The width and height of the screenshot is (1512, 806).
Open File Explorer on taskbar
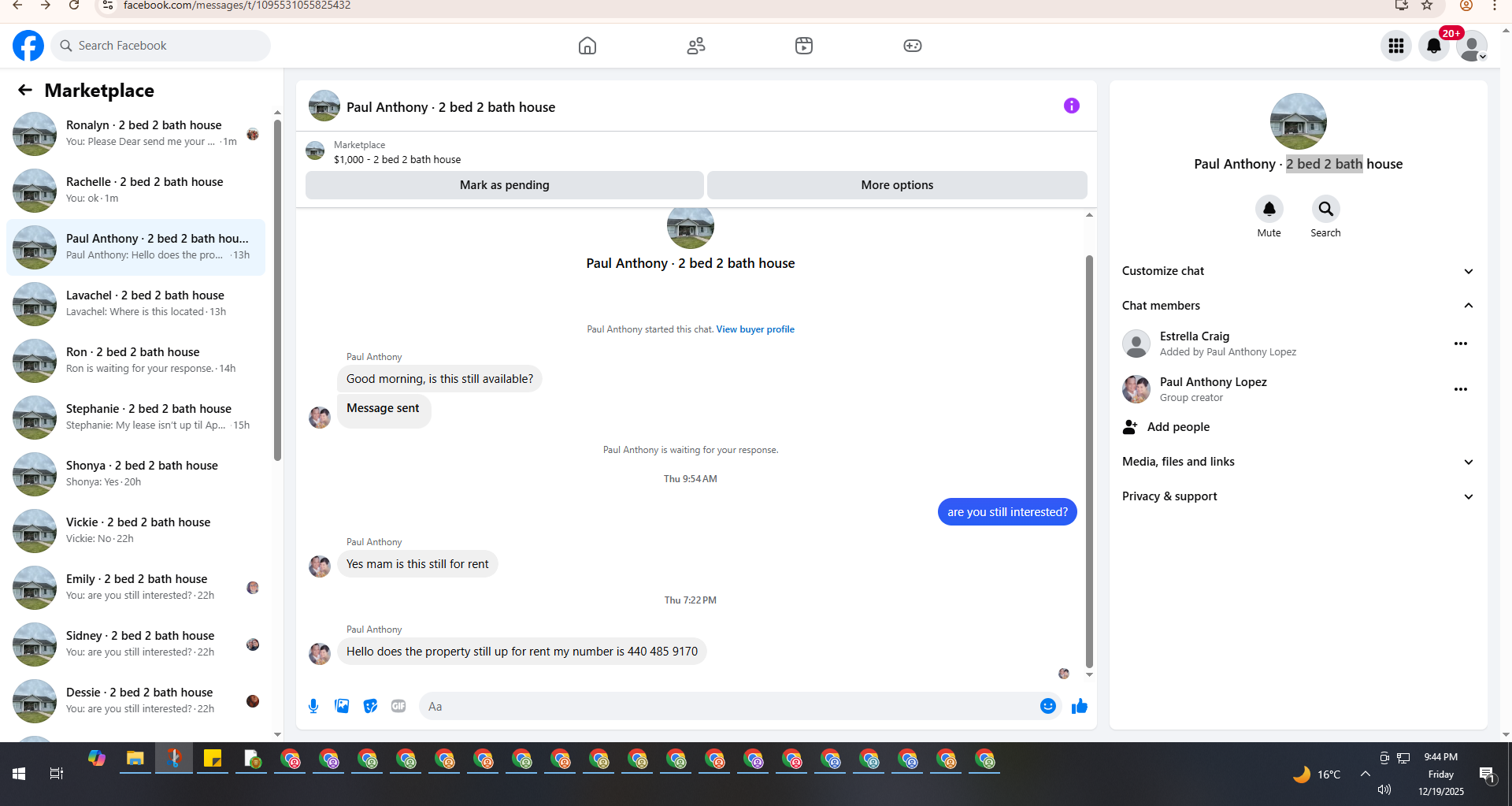[x=135, y=759]
